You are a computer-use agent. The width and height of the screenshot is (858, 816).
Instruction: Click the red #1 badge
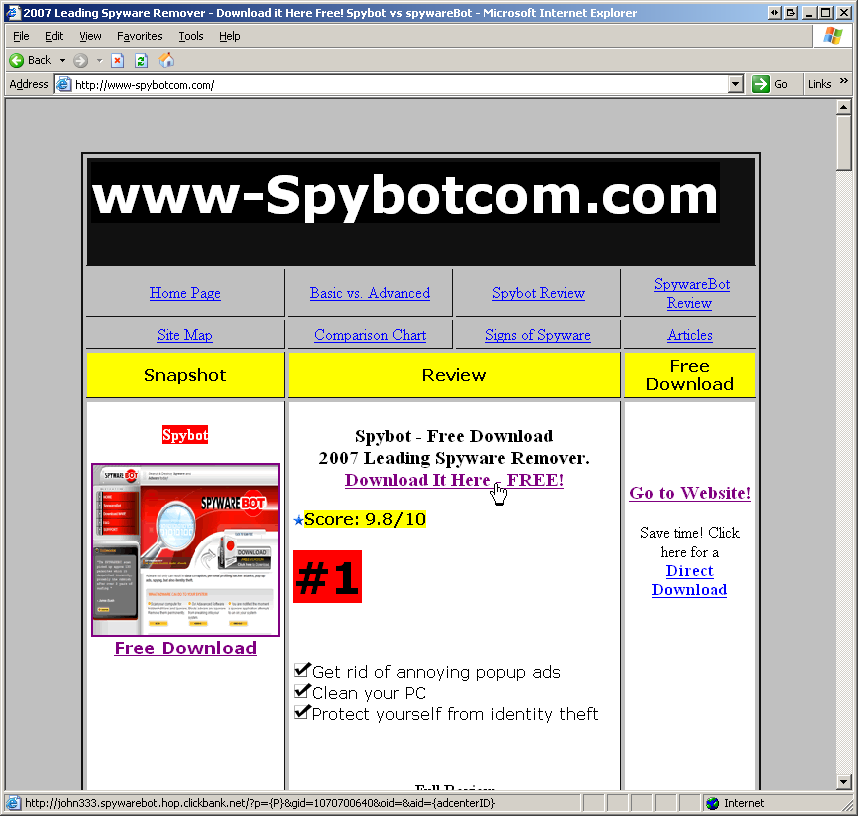tap(327, 576)
